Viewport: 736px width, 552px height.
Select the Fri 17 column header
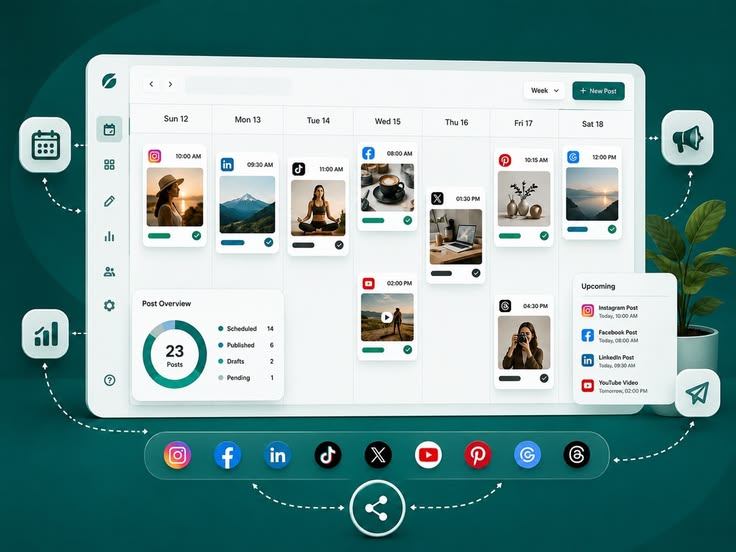523,123
